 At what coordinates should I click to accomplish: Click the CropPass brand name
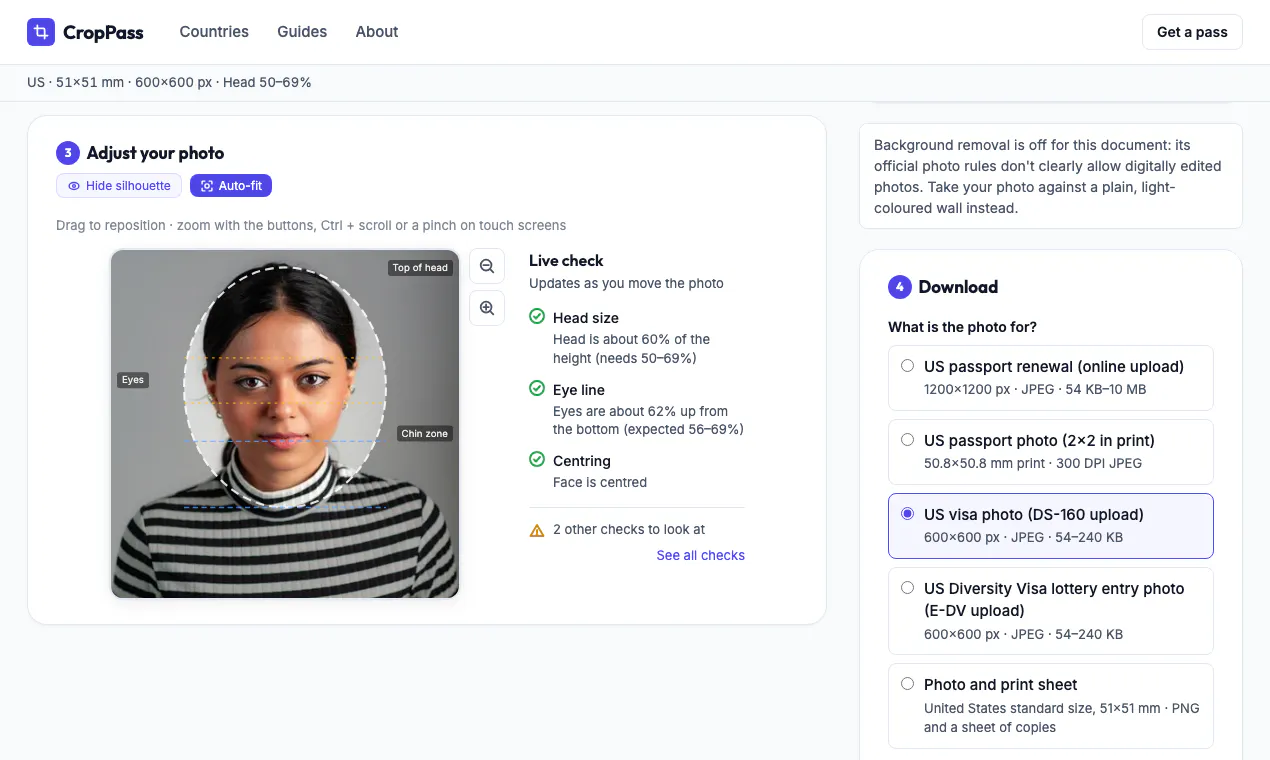coord(103,33)
